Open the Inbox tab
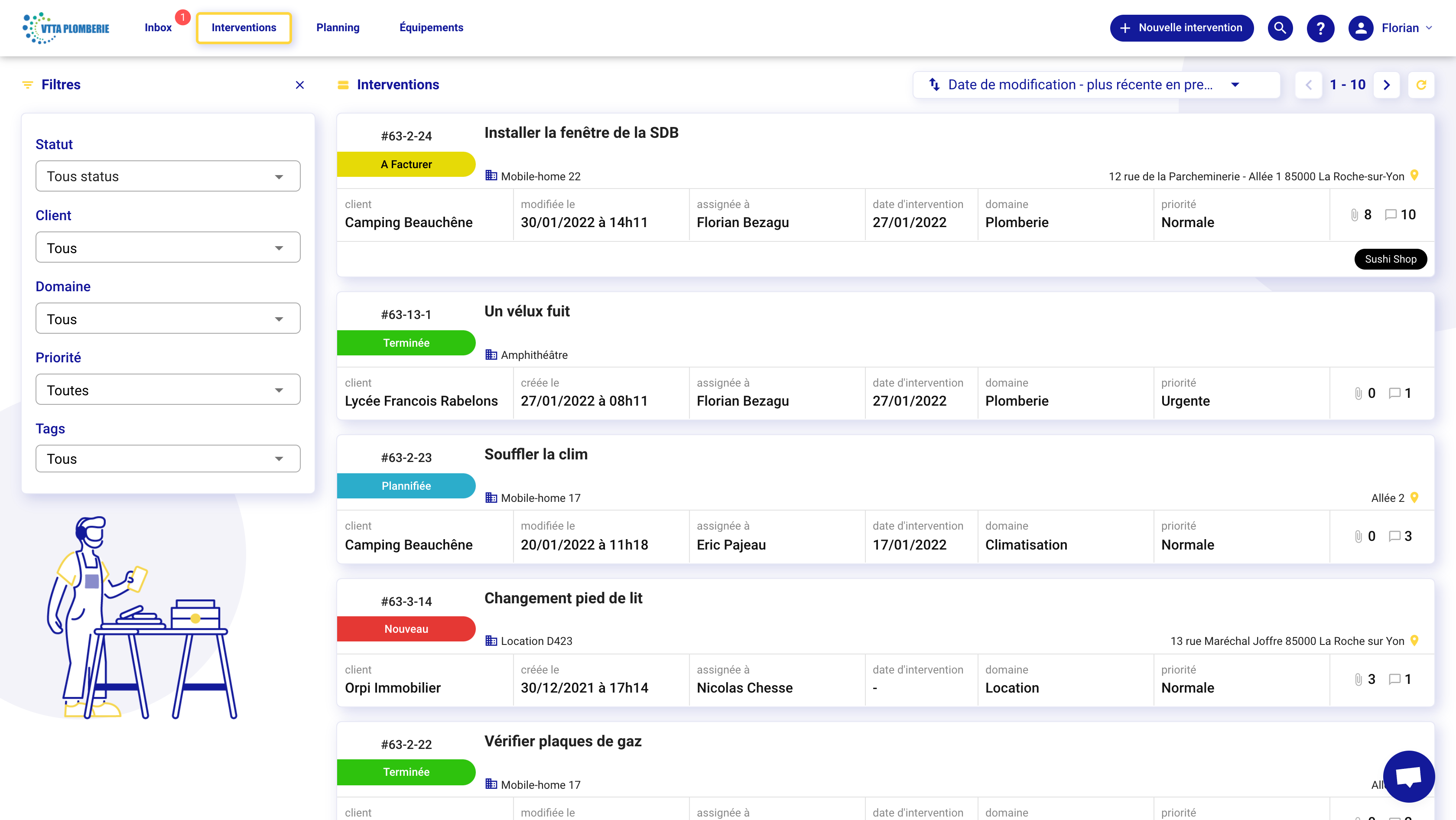The width and height of the screenshot is (1456, 820). 158,28
